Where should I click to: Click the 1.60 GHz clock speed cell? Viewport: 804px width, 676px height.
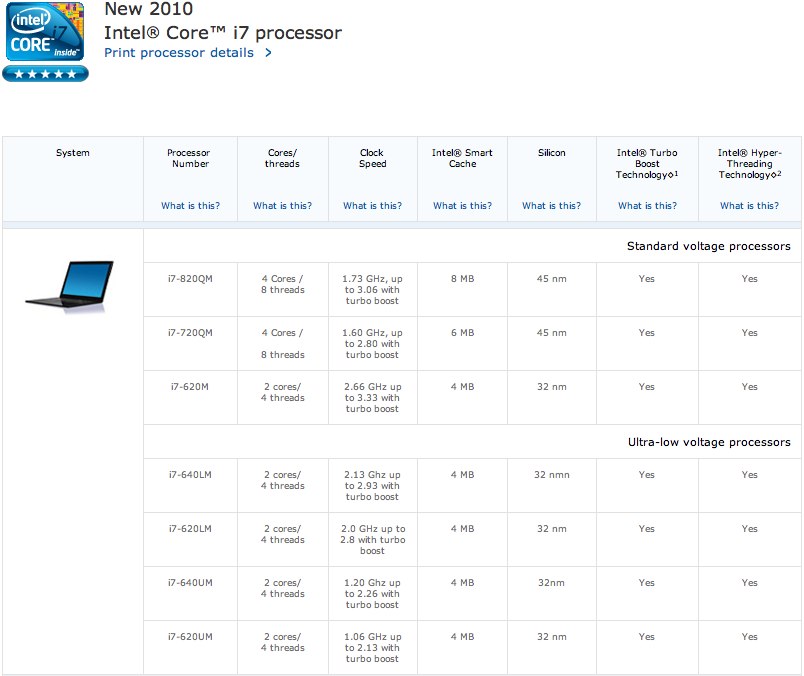(372, 344)
